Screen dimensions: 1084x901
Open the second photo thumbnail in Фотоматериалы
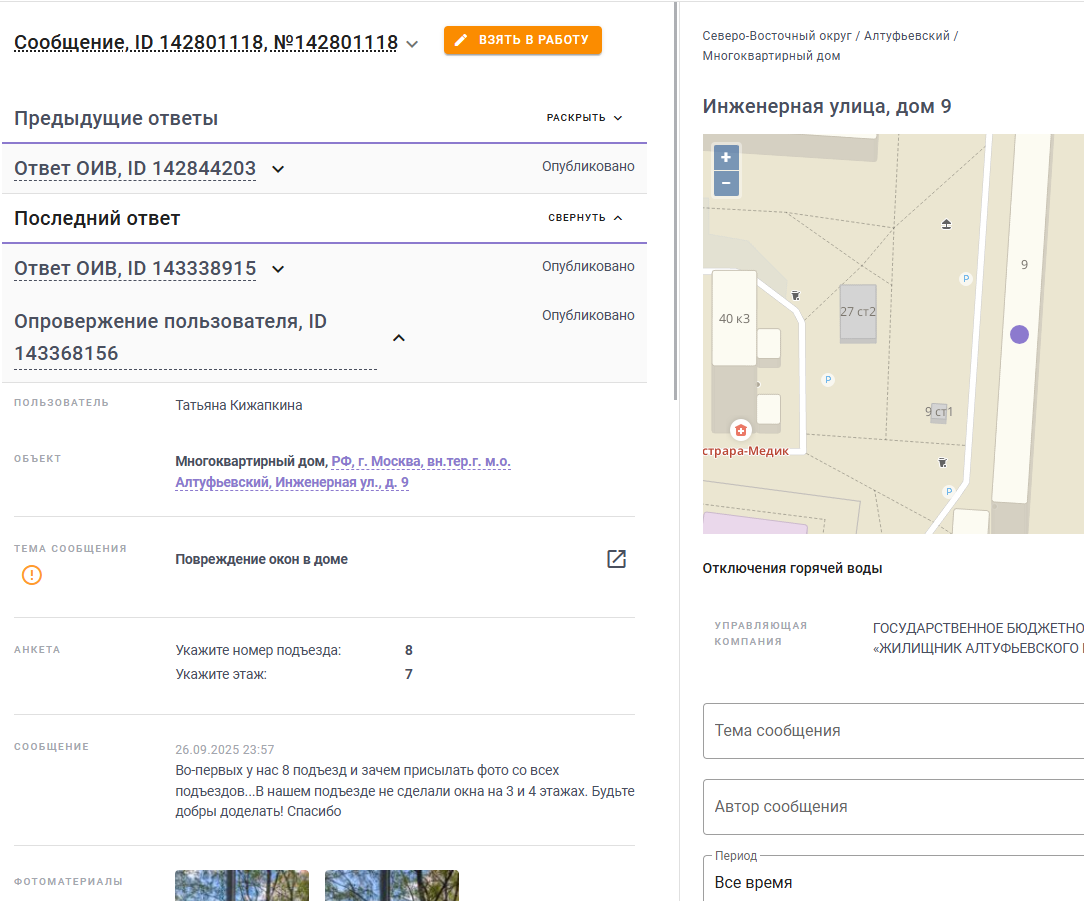[x=391, y=885]
